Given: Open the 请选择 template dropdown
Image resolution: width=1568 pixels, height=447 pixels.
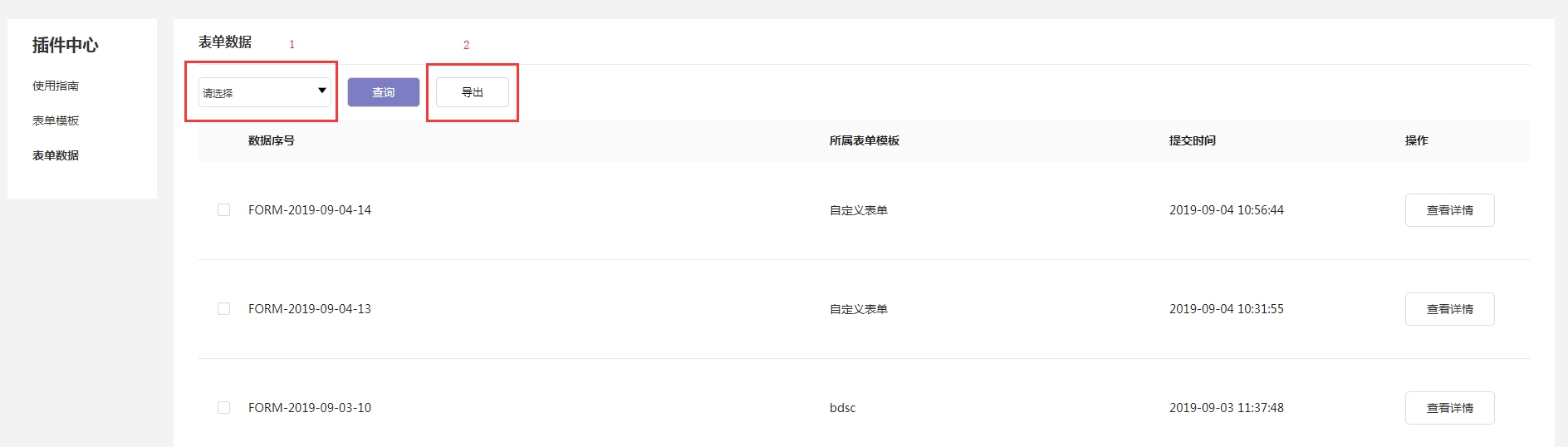Looking at the screenshot, I should coord(264,92).
